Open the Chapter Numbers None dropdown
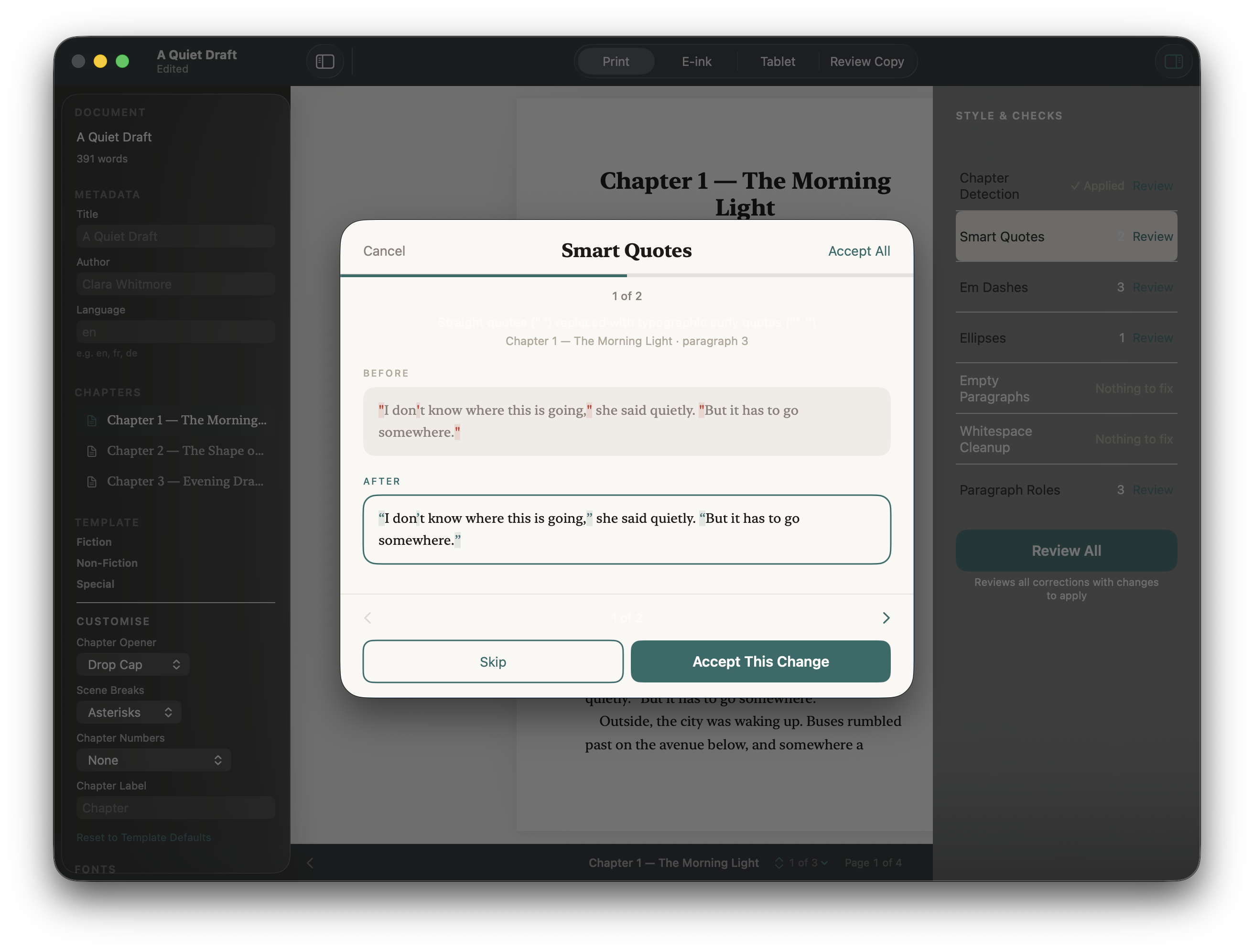 click(153, 760)
